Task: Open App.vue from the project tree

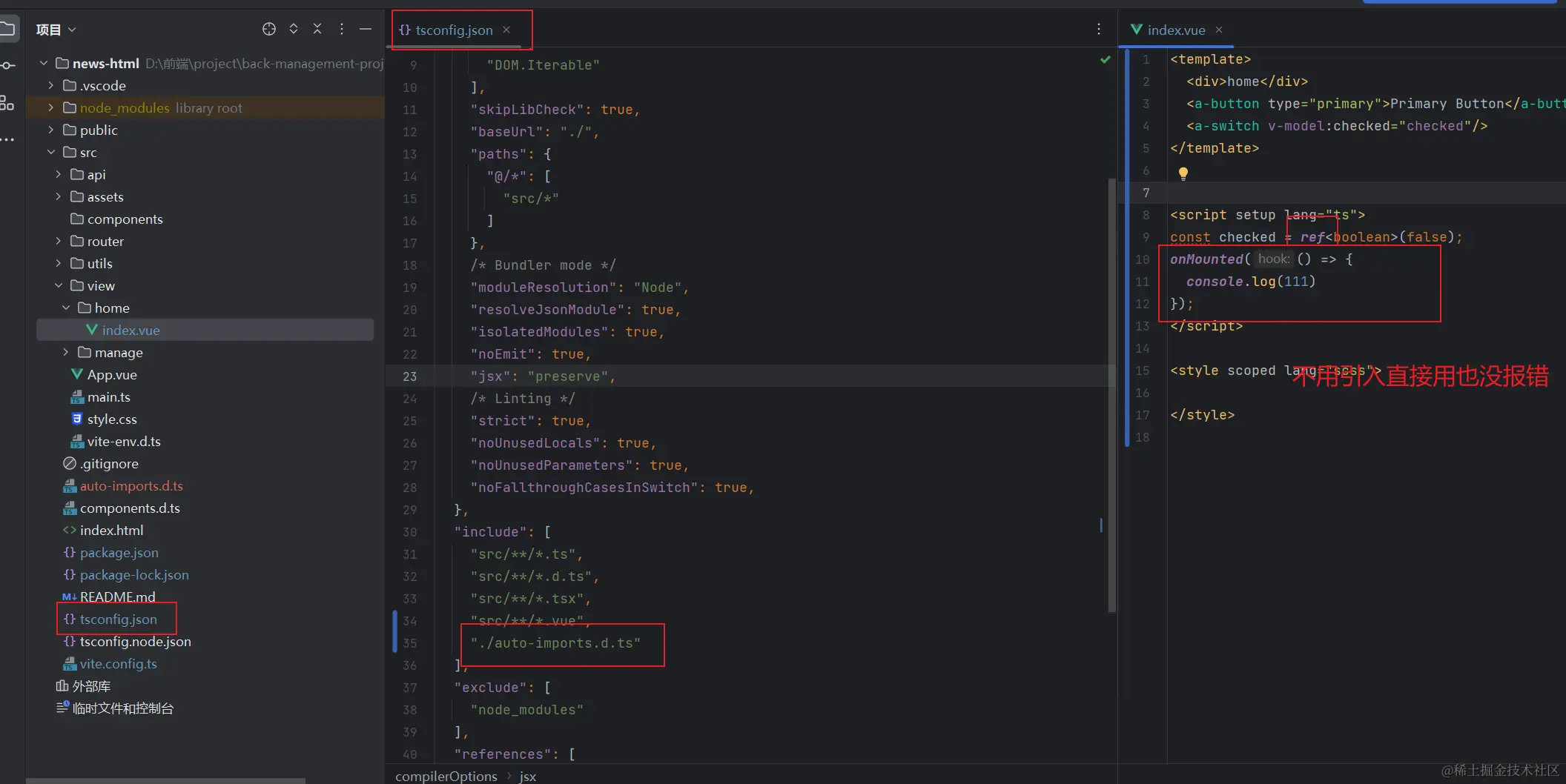Action: click(x=112, y=374)
